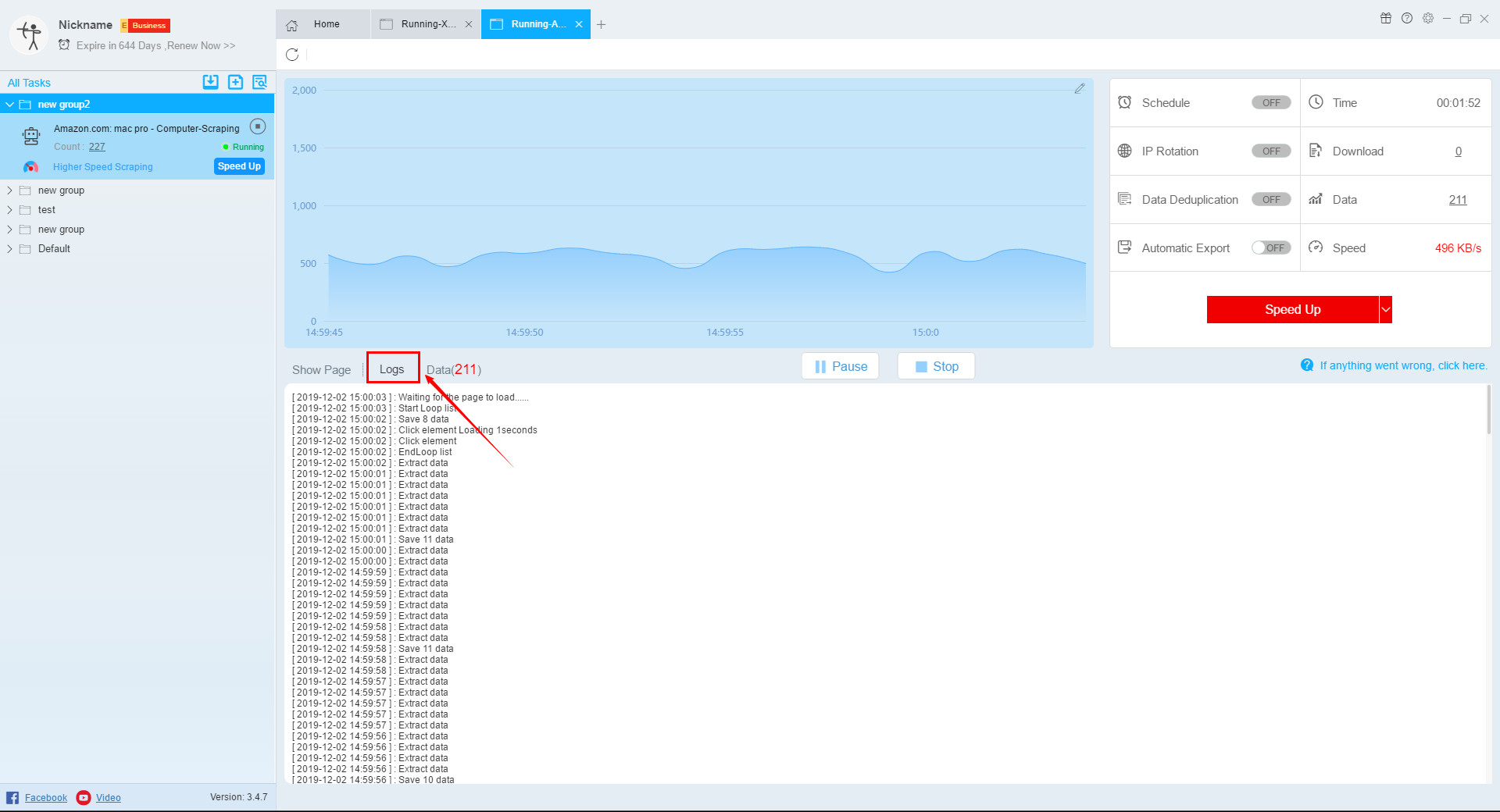Image resolution: width=1500 pixels, height=812 pixels.
Task: Click the Download count value 0
Action: point(1458,151)
